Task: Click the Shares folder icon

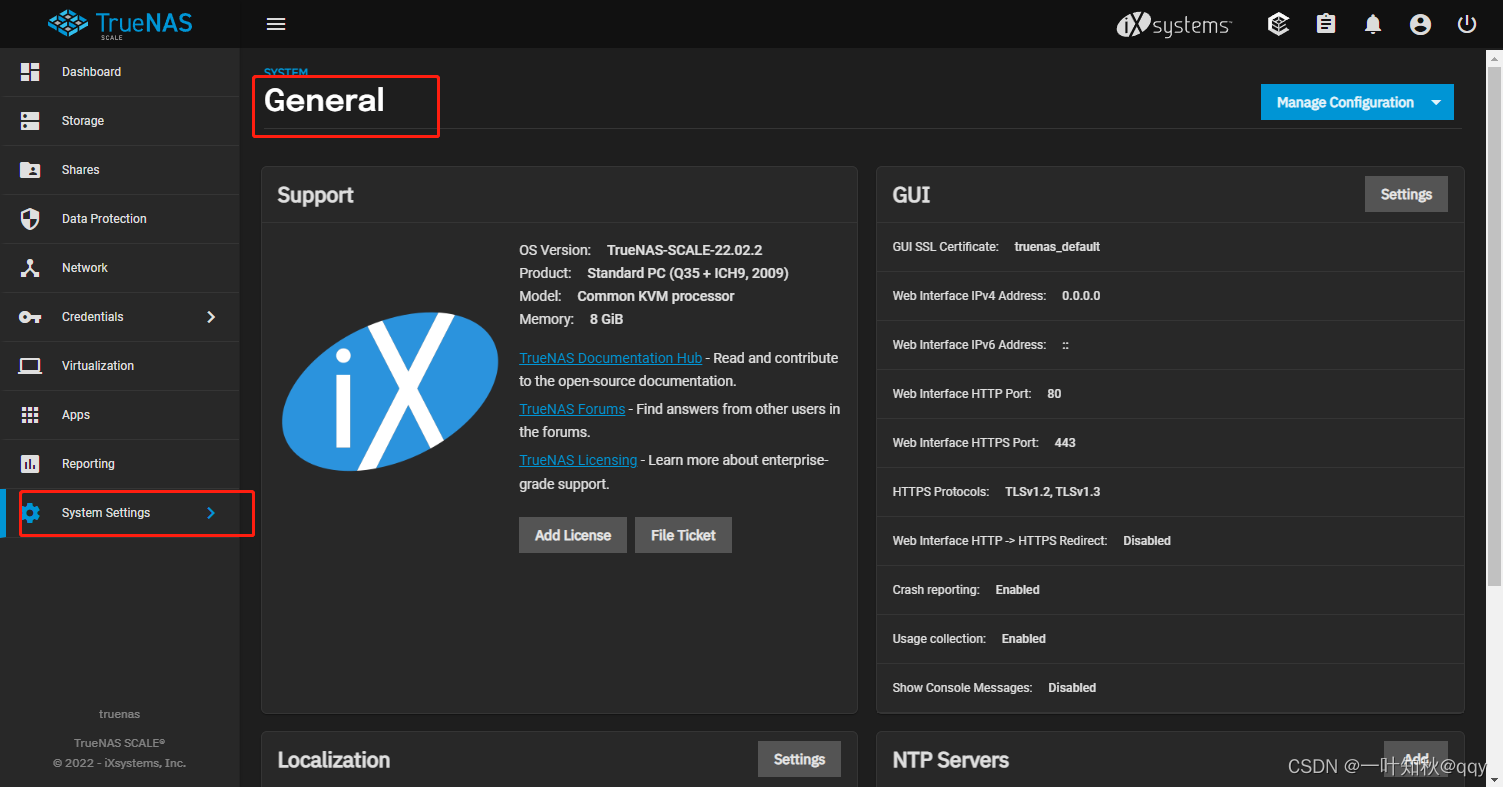Action: coord(30,170)
